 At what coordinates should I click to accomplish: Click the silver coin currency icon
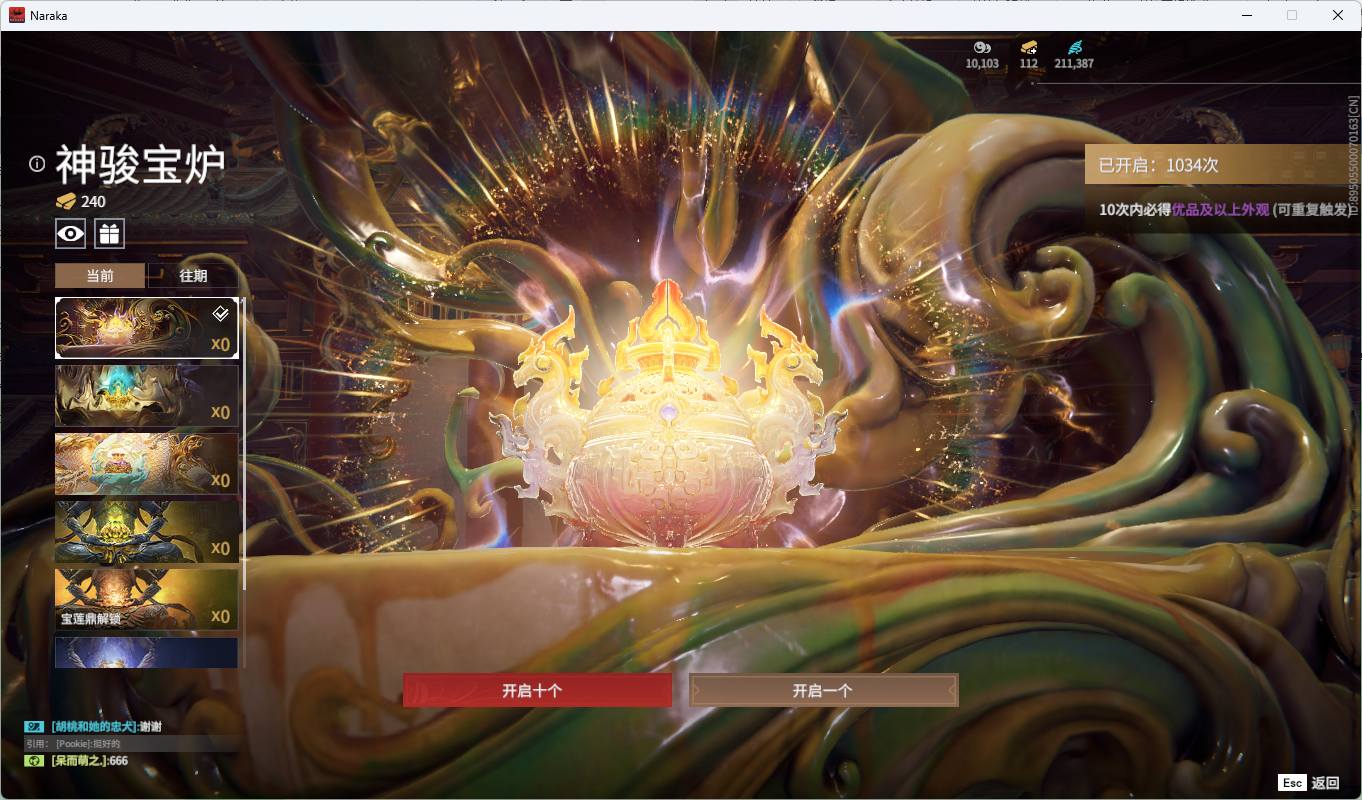(x=982, y=47)
